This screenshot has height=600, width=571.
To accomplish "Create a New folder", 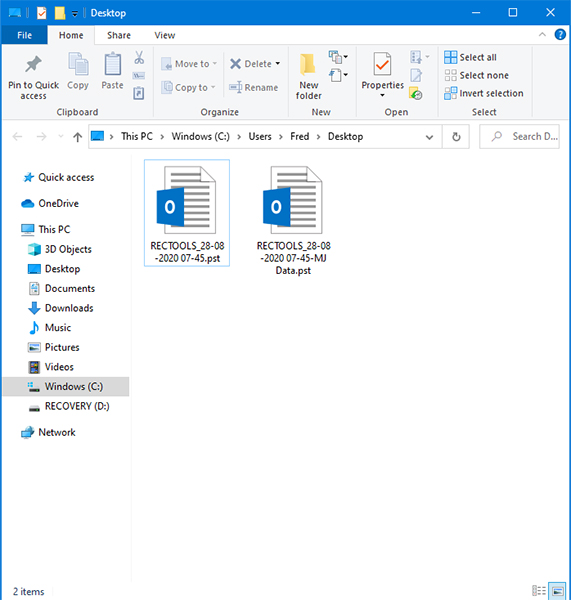I will point(308,76).
